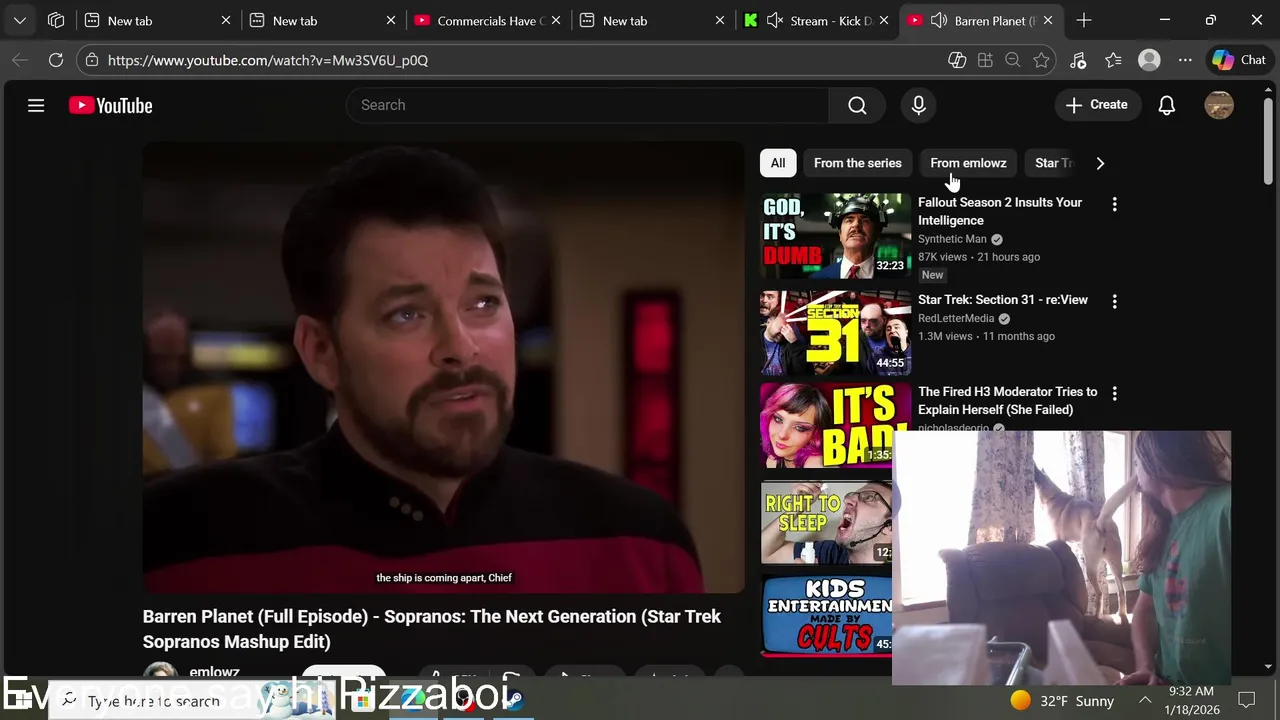The image size is (1280, 720).
Task: Open the tab actions dropdown chevron
Action: (20, 20)
